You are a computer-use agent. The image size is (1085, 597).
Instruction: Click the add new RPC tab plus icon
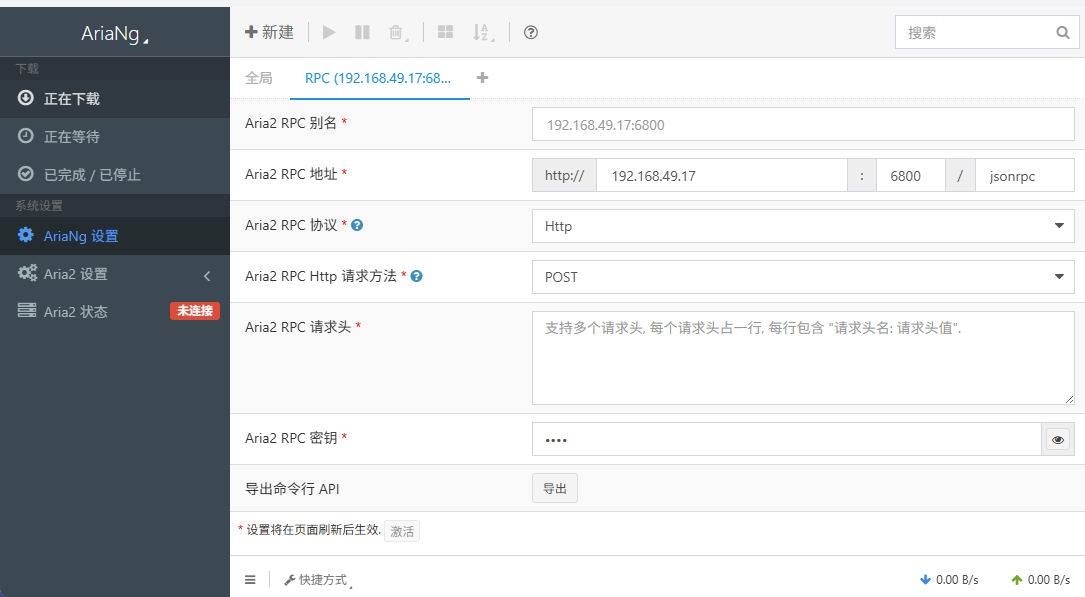482,78
